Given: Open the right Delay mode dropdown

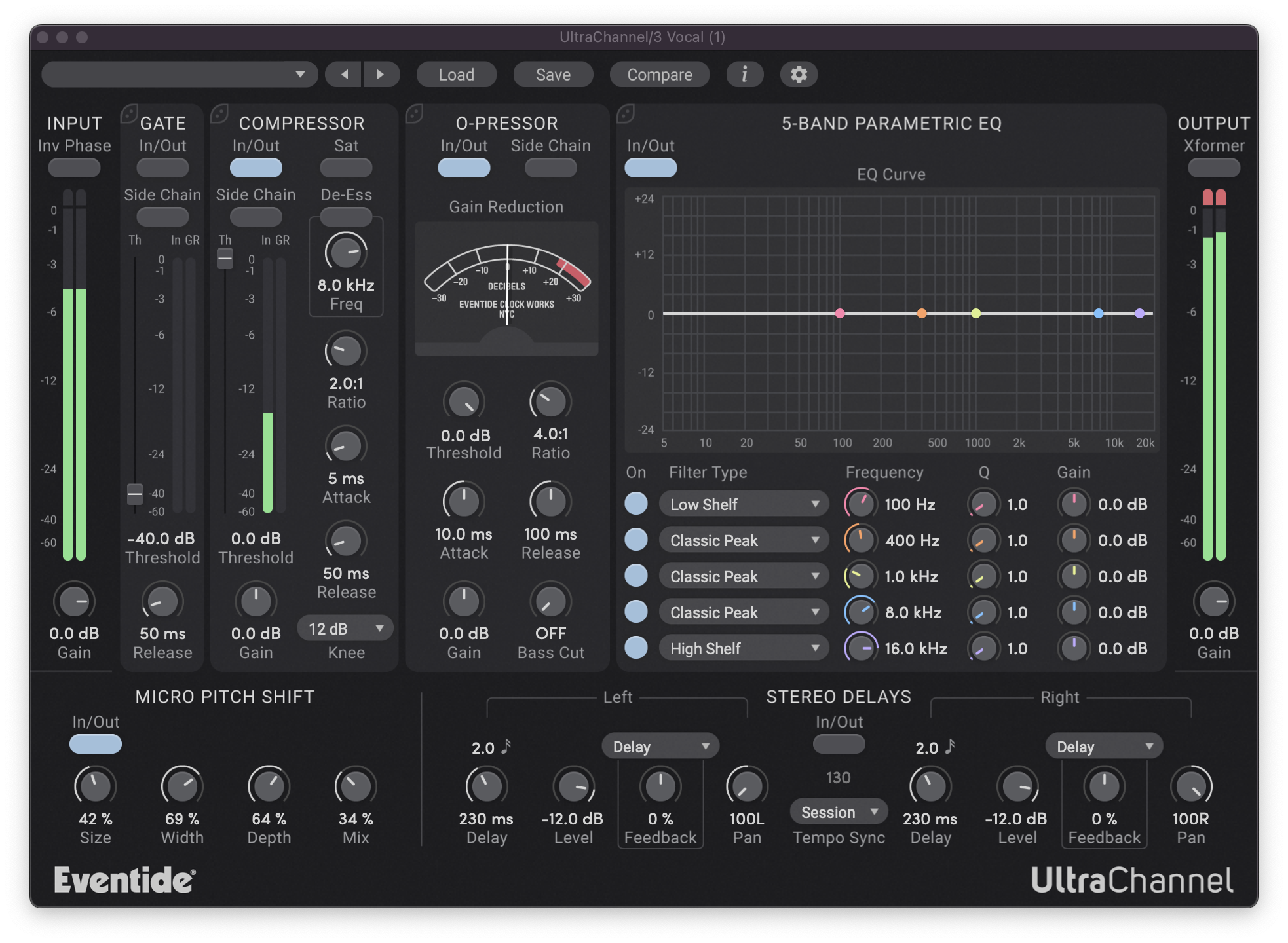Looking at the screenshot, I should (1104, 747).
